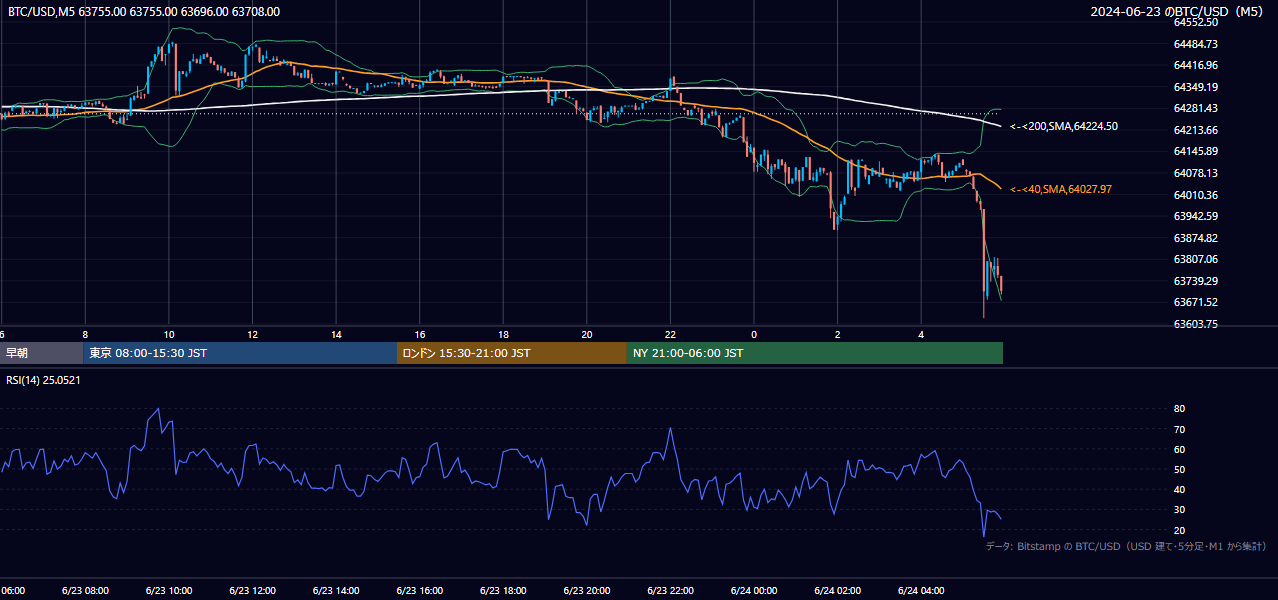This screenshot has width=1278, height=600.
Task: Select the 63671.52 price axis label
Action: coord(1195,302)
